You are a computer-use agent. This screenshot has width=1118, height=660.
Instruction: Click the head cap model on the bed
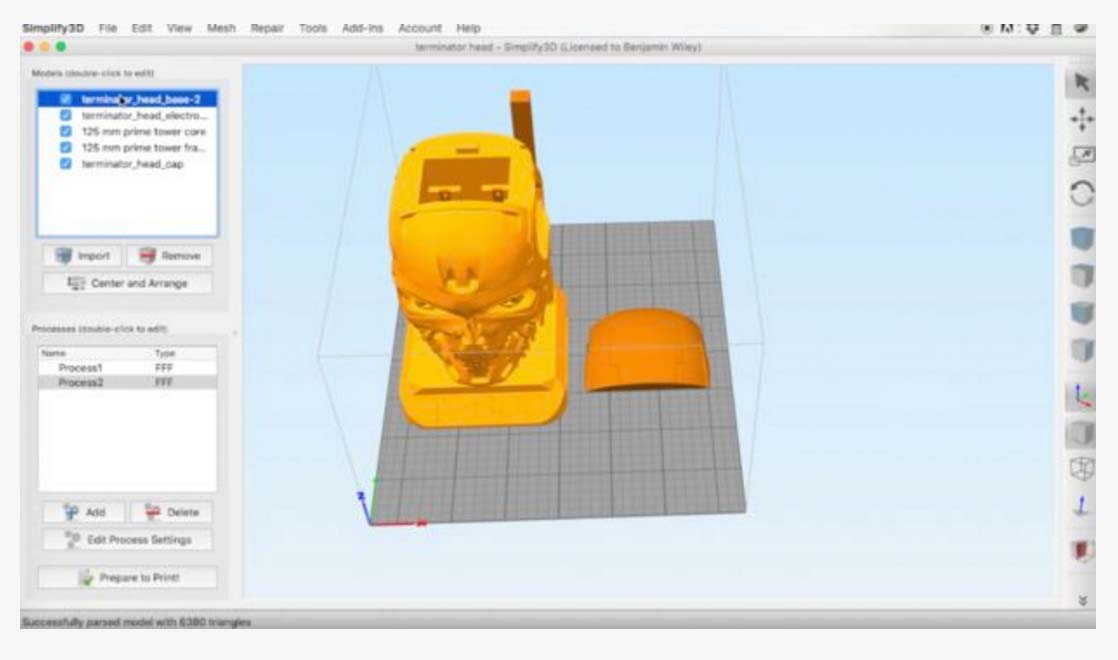(x=647, y=349)
